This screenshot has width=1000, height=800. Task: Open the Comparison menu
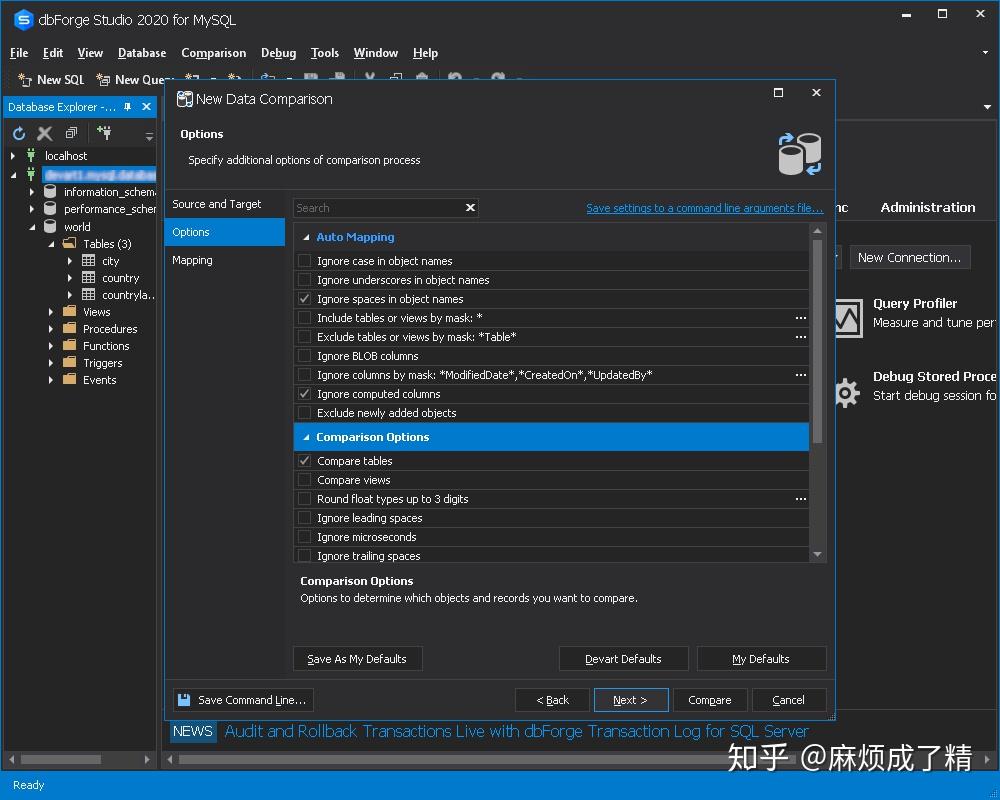tap(213, 53)
